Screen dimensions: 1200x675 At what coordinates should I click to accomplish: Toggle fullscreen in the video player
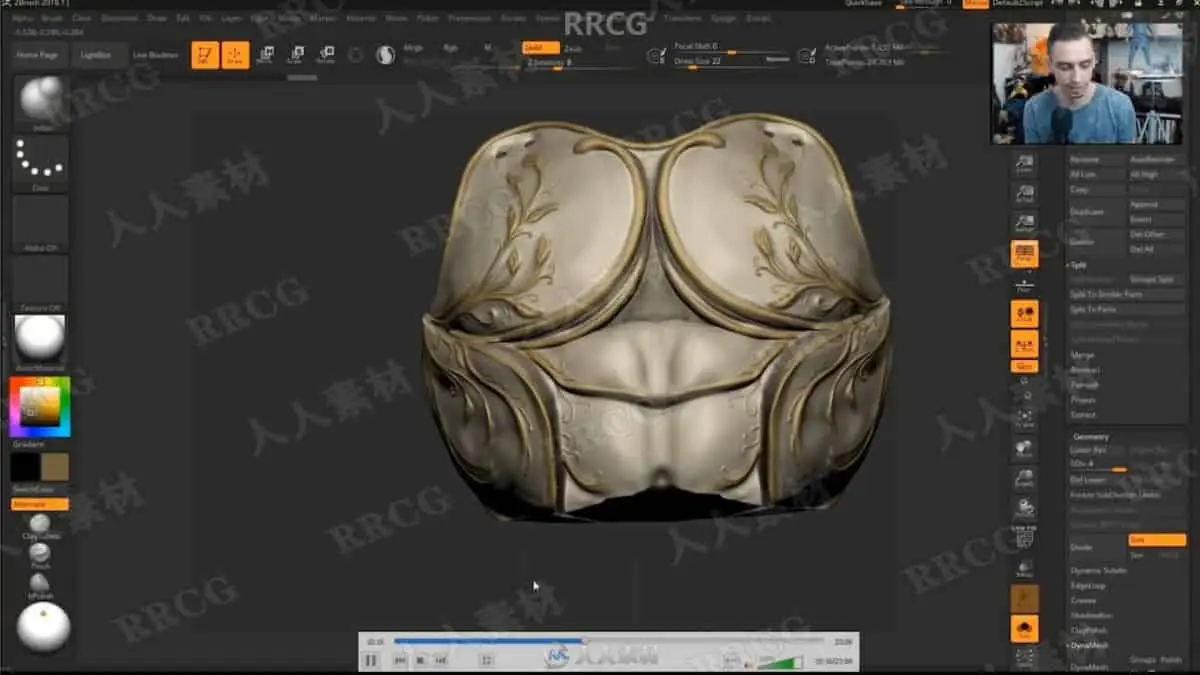[x=487, y=660]
